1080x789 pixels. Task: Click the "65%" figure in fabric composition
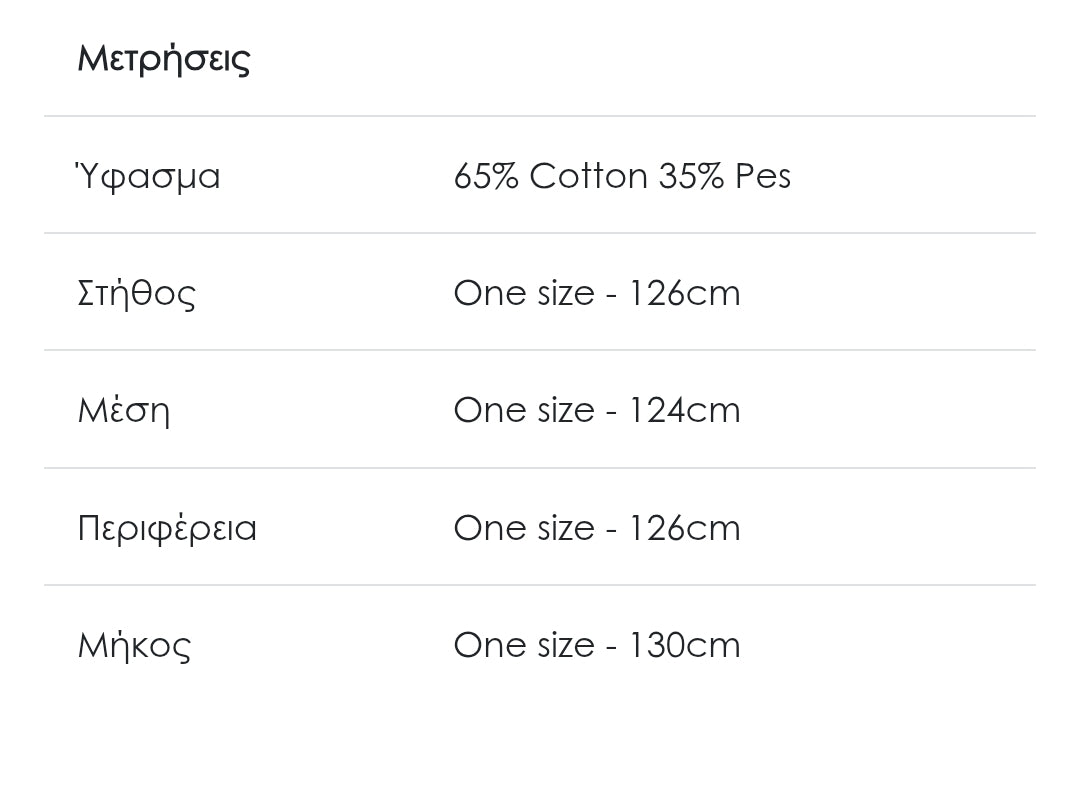coord(486,176)
